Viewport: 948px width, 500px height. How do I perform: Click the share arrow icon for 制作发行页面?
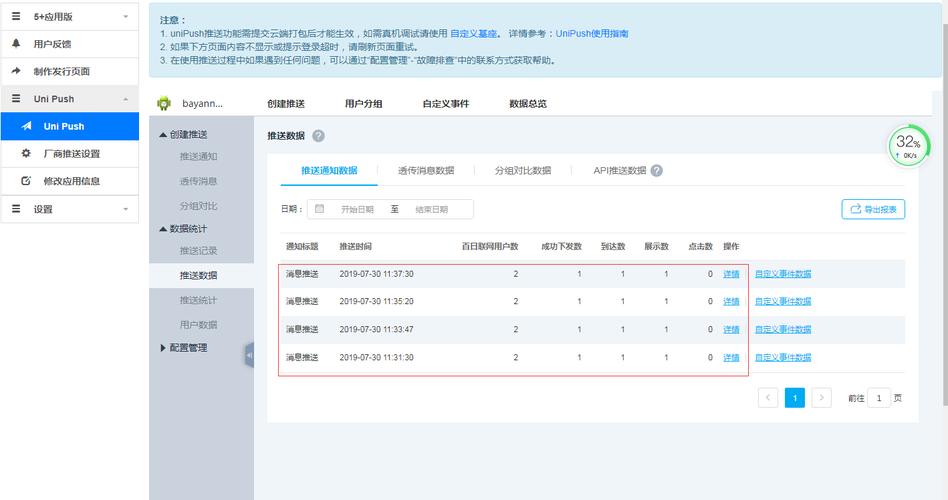(16, 71)
